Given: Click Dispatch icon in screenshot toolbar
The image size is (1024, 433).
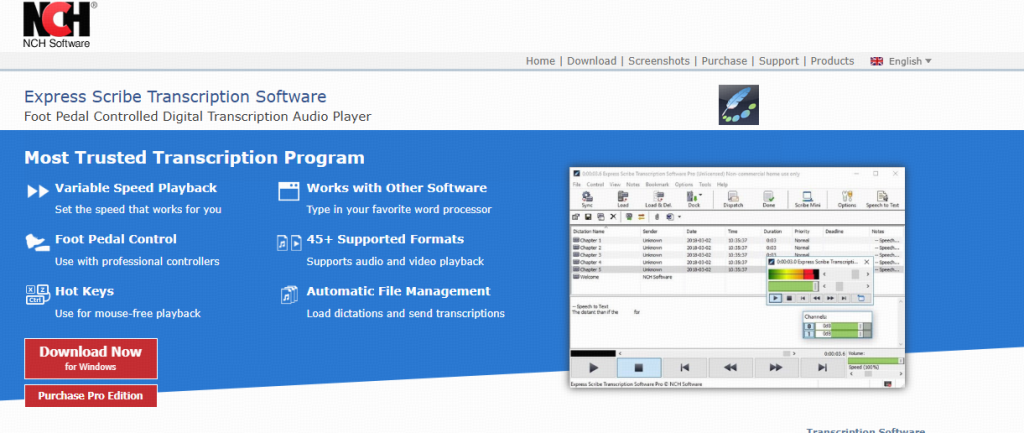Looking at the screenshot, I should click(733, 199).
